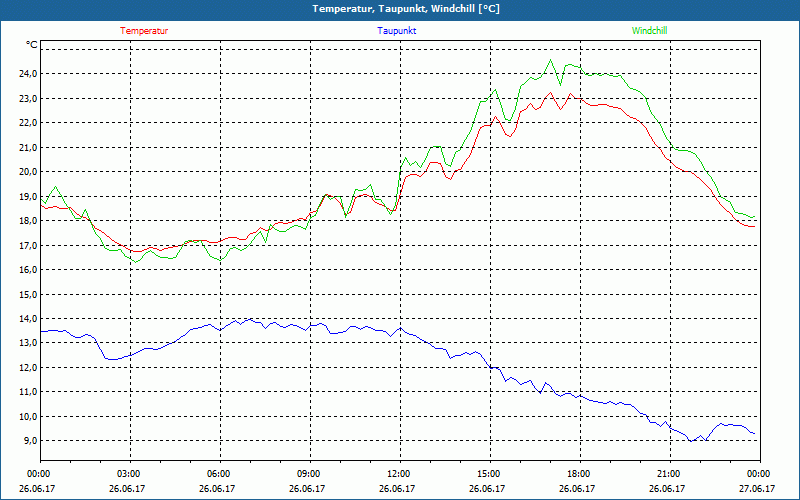The height and width of the screenshot is (500, 800).
Task: Click the 10,0 y-axis value
Action: [29, 416]
